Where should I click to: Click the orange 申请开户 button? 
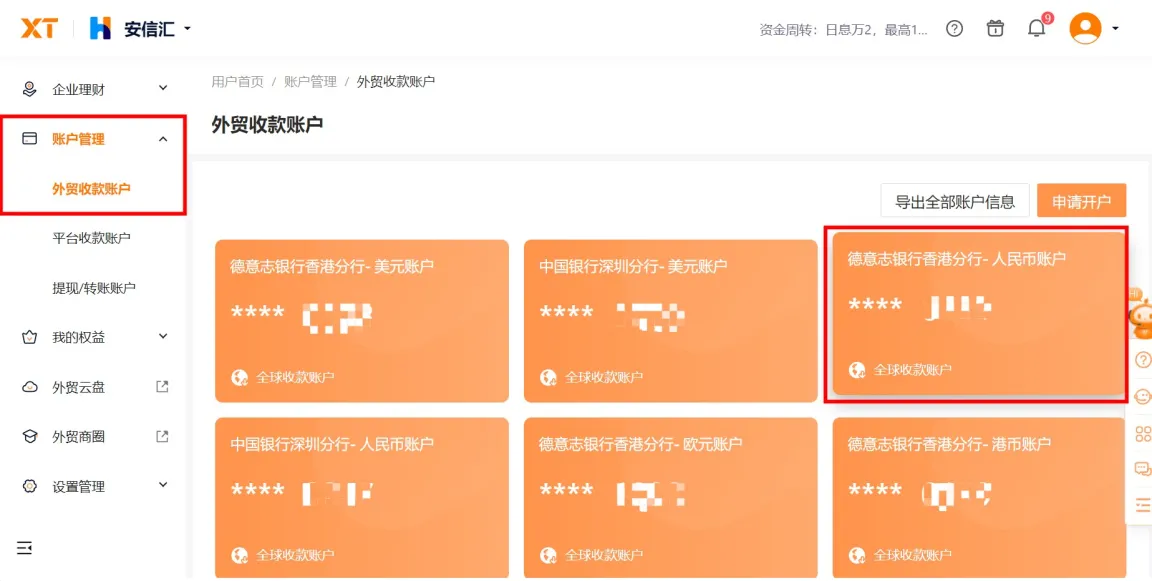click(x=1081, y=201)
